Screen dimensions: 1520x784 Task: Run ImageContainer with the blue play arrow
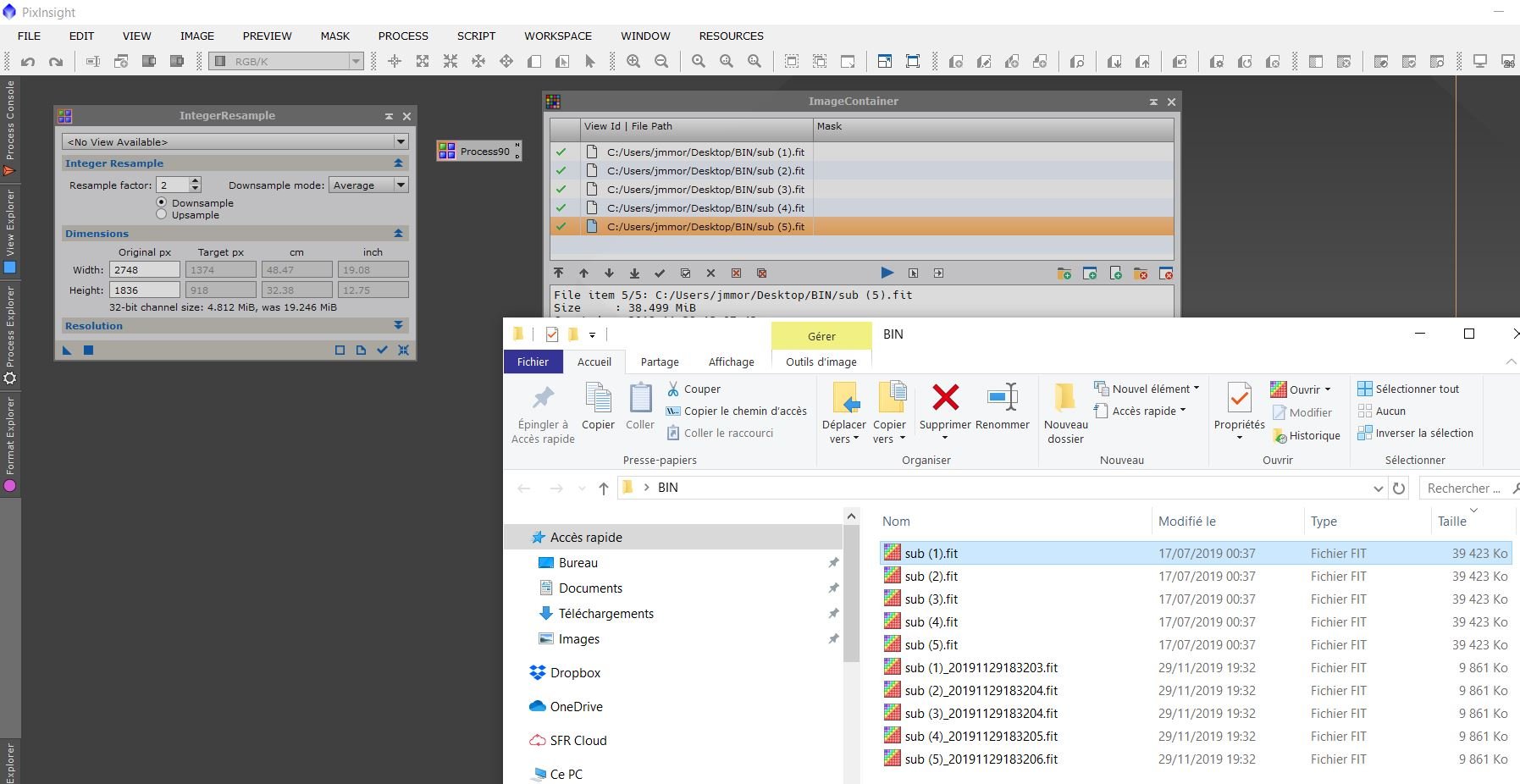tap(887, 273)
